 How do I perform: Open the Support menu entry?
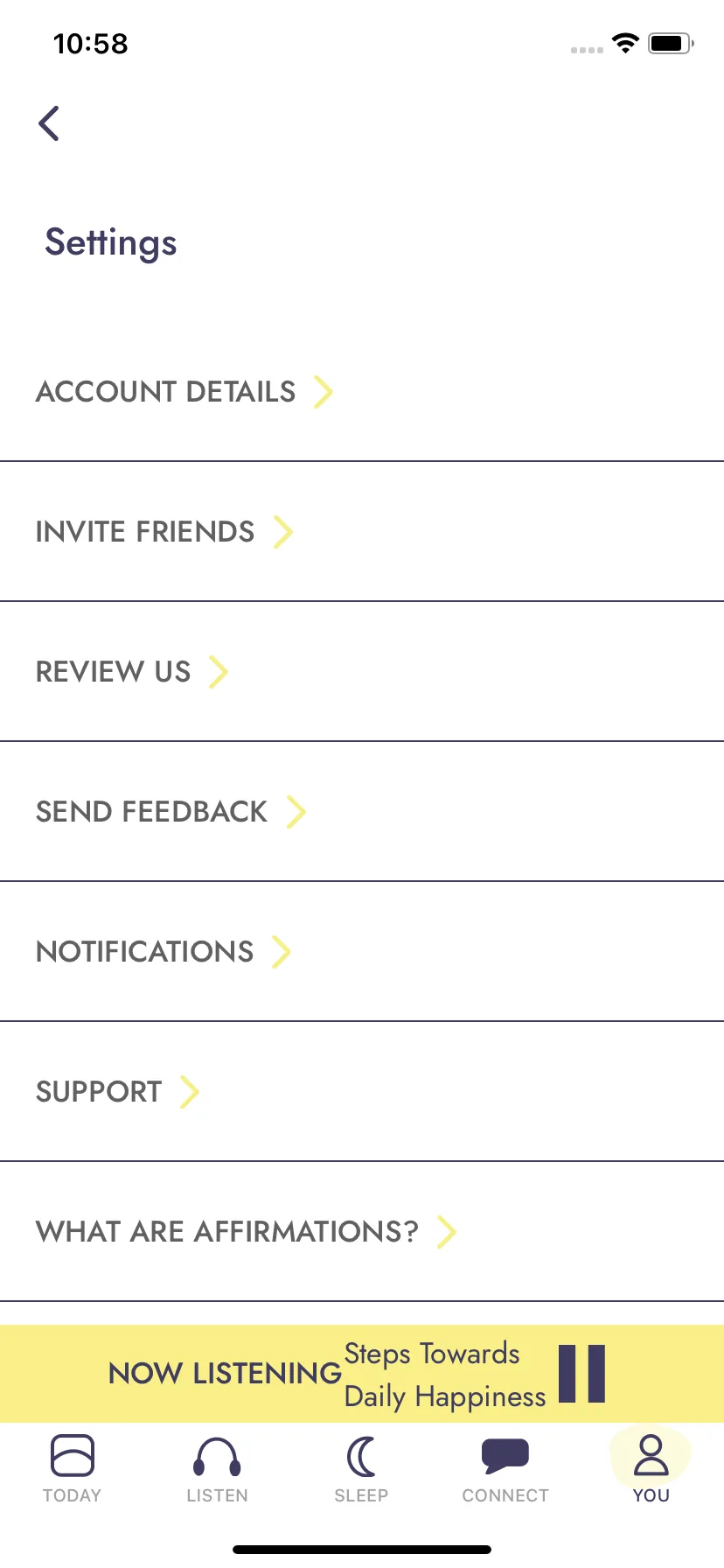(x=362, y=1091)
